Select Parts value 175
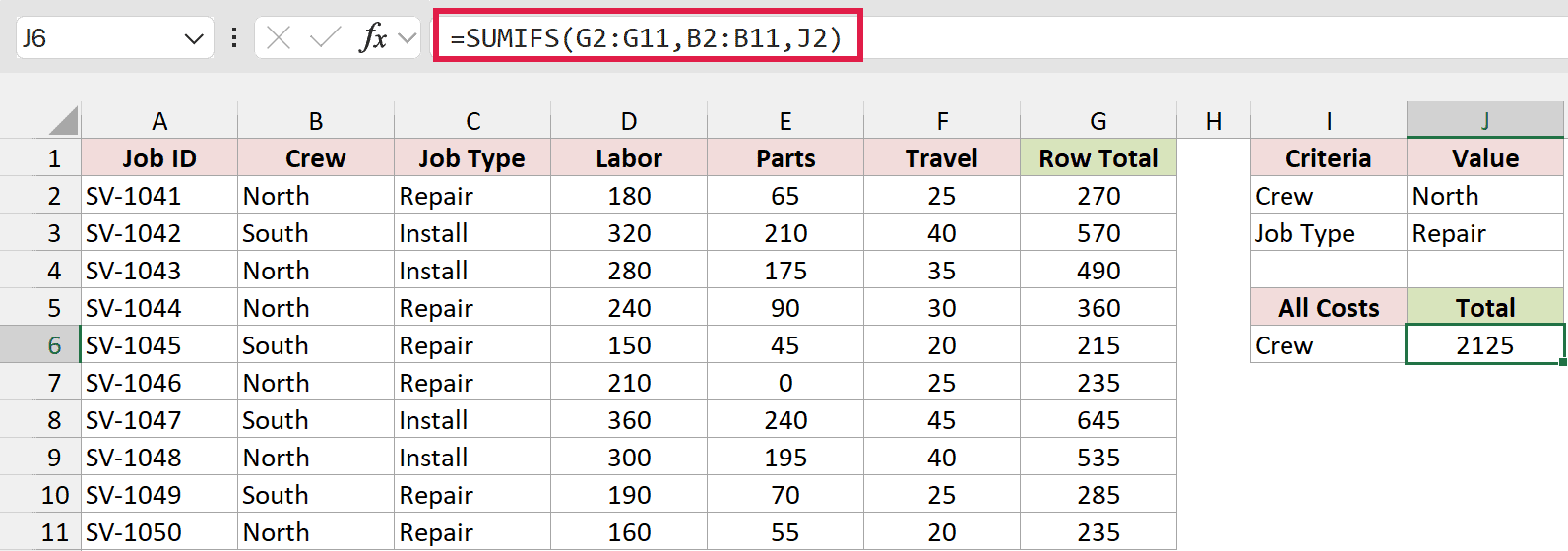The width and height of the screenshot is (1568, 551). [x=785, y=271]
